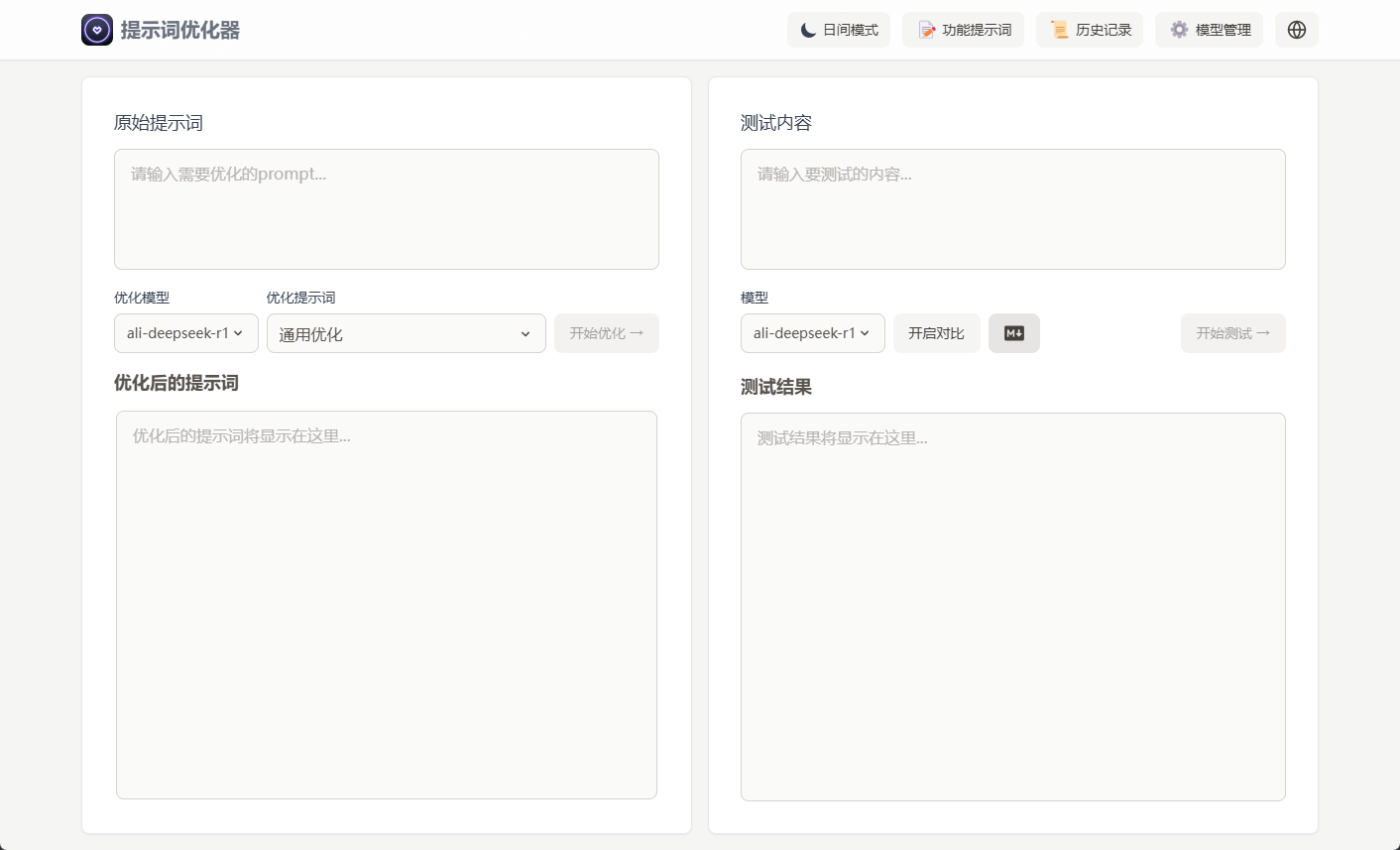Click the 开始优化 button
Image resolution: width=1400 pixels, height=850 pixels.
point(606,333)
